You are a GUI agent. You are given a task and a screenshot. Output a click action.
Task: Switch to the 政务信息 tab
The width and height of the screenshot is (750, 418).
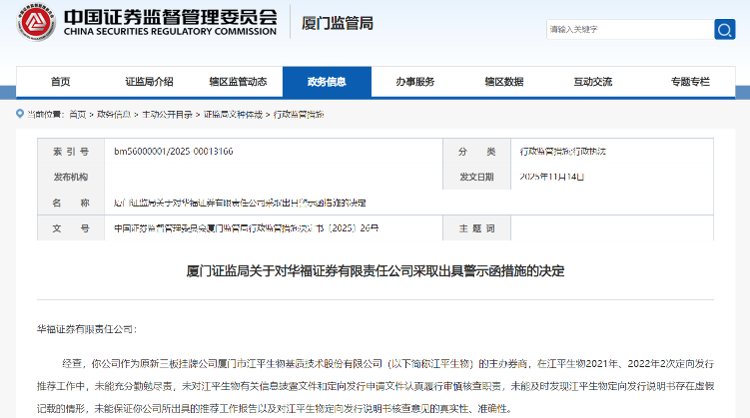326,82
